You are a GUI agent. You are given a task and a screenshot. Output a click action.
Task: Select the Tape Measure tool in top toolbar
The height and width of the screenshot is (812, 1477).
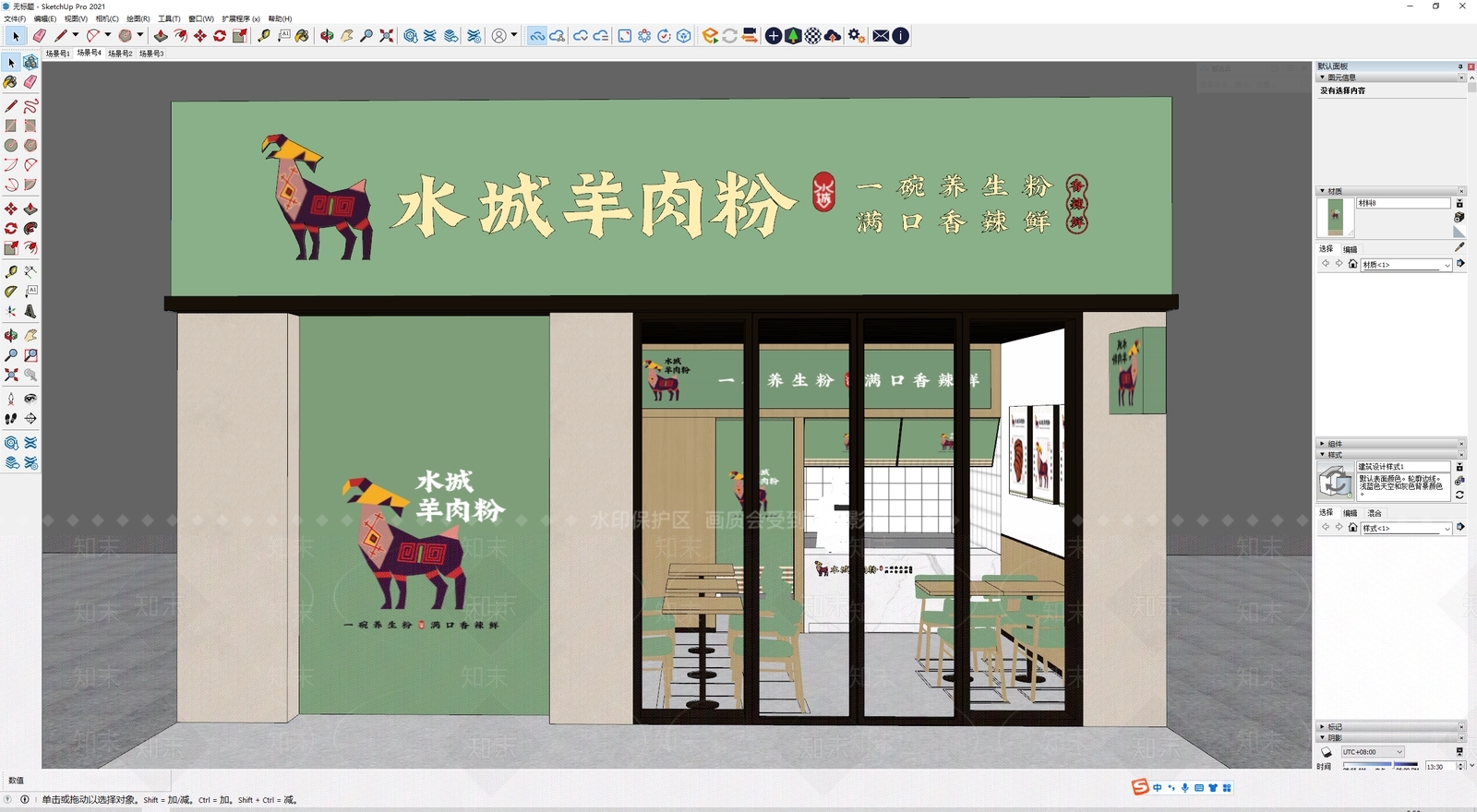(264, 36)
